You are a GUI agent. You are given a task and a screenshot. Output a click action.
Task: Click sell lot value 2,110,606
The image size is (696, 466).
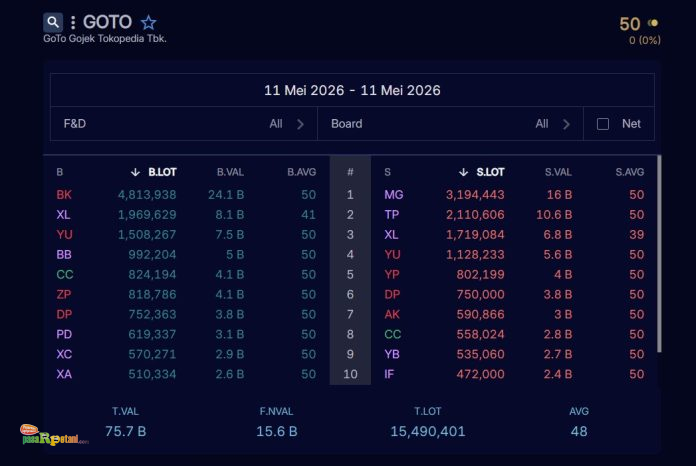click(475, 215)
